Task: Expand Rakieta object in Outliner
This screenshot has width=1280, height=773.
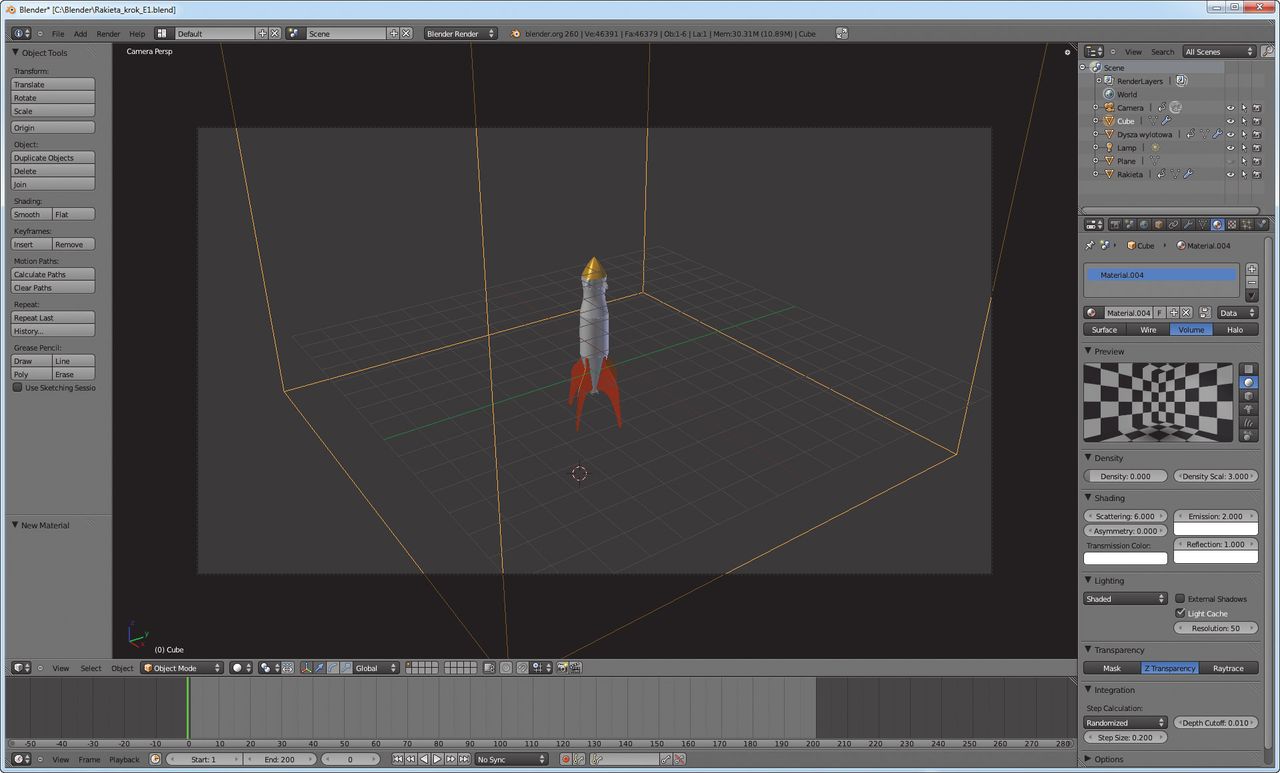Action: [1096, 174]
